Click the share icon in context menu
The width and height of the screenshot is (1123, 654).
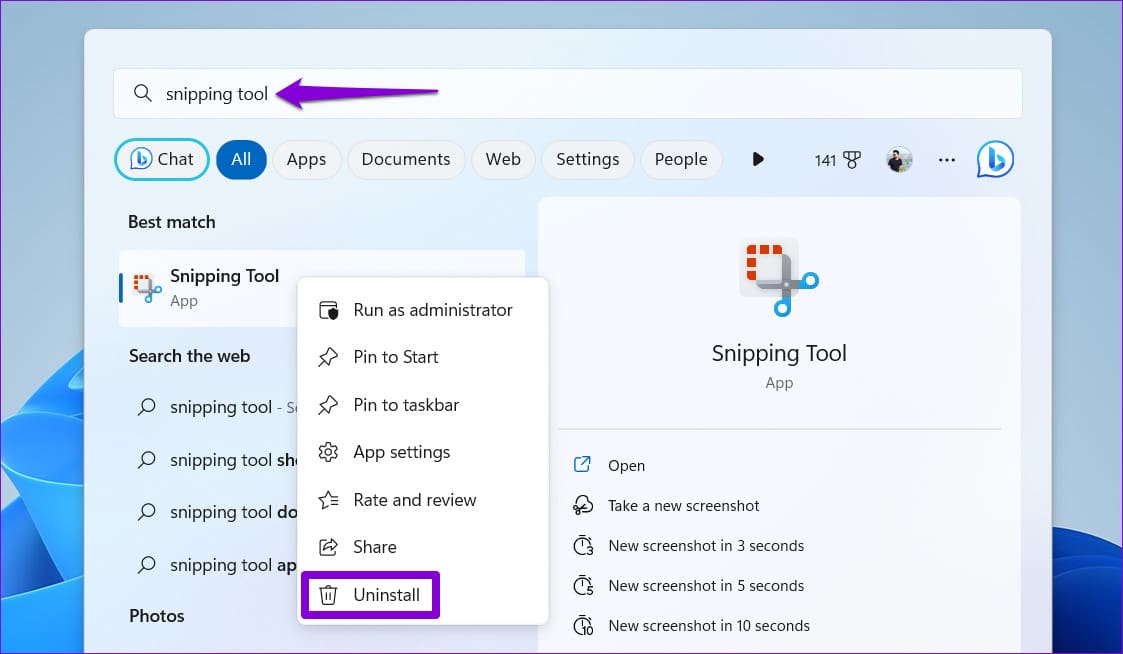tap(328, 547)
